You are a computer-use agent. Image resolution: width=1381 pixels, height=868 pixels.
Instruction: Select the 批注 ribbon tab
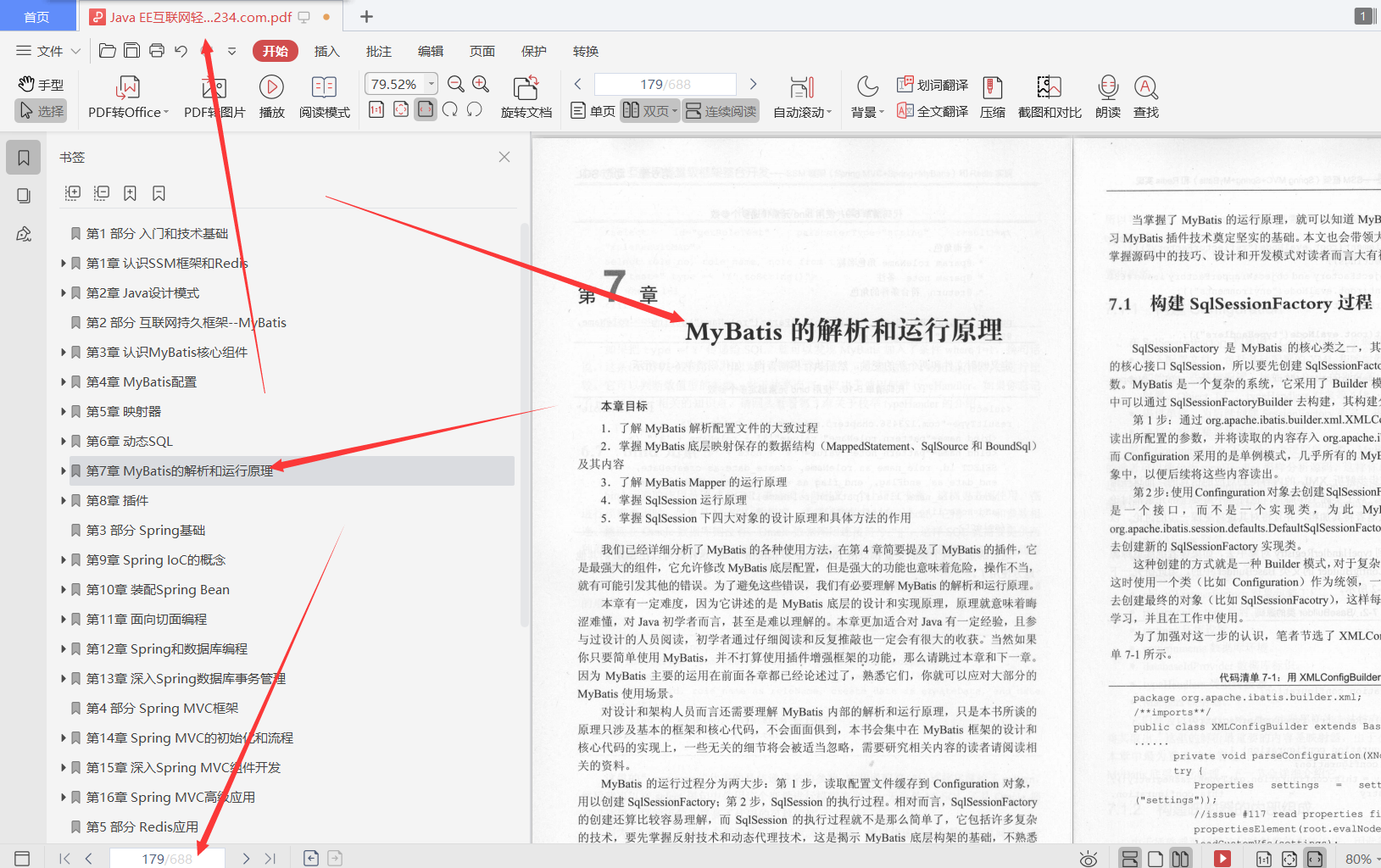pyautogui.click(x=379, y=51)
